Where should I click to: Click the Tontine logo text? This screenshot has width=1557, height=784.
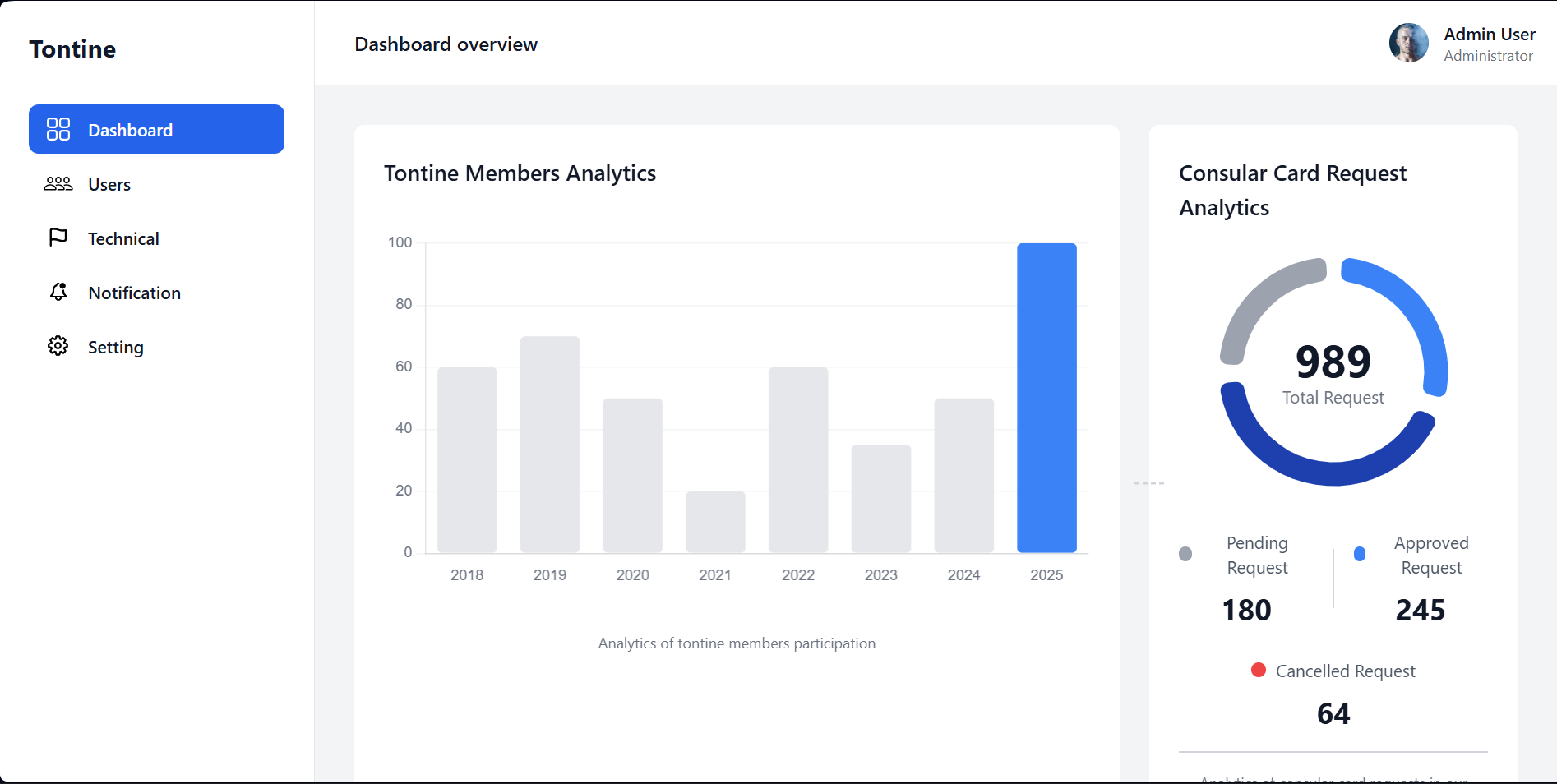tap(72, 49)
